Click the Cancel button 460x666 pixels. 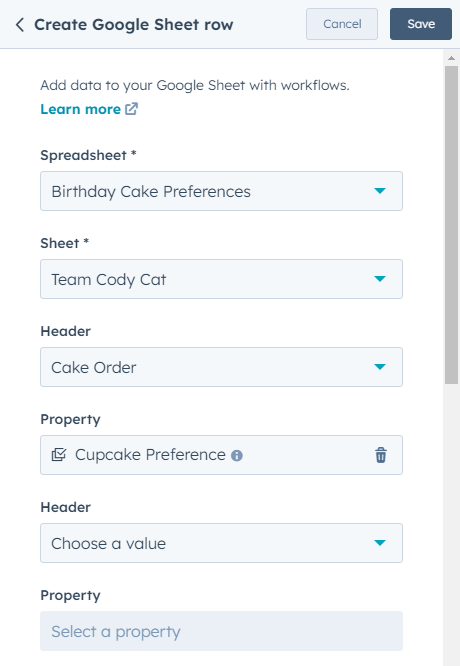(342, 24)
